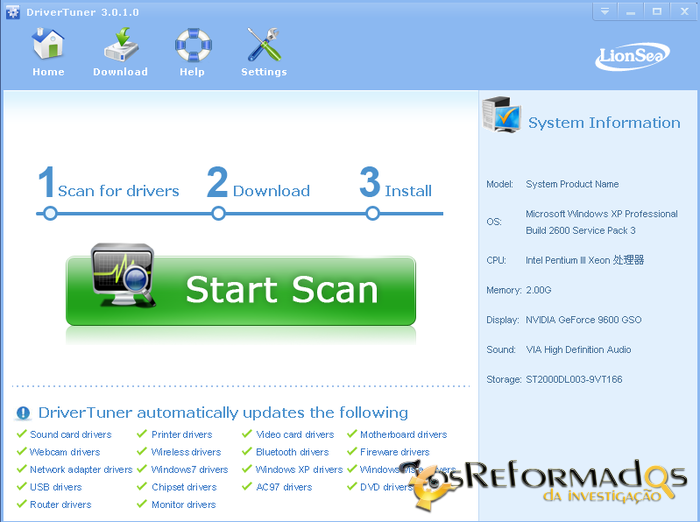Click the checkmark beside 'Motherboard drivers'
This screenshot has height=522, width=700.
pos(352,434)
